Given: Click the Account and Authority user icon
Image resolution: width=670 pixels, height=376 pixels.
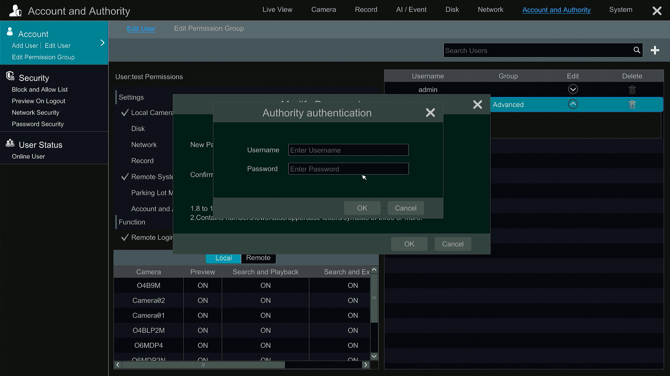Looking at the screenshot, I should pos(15,10).
